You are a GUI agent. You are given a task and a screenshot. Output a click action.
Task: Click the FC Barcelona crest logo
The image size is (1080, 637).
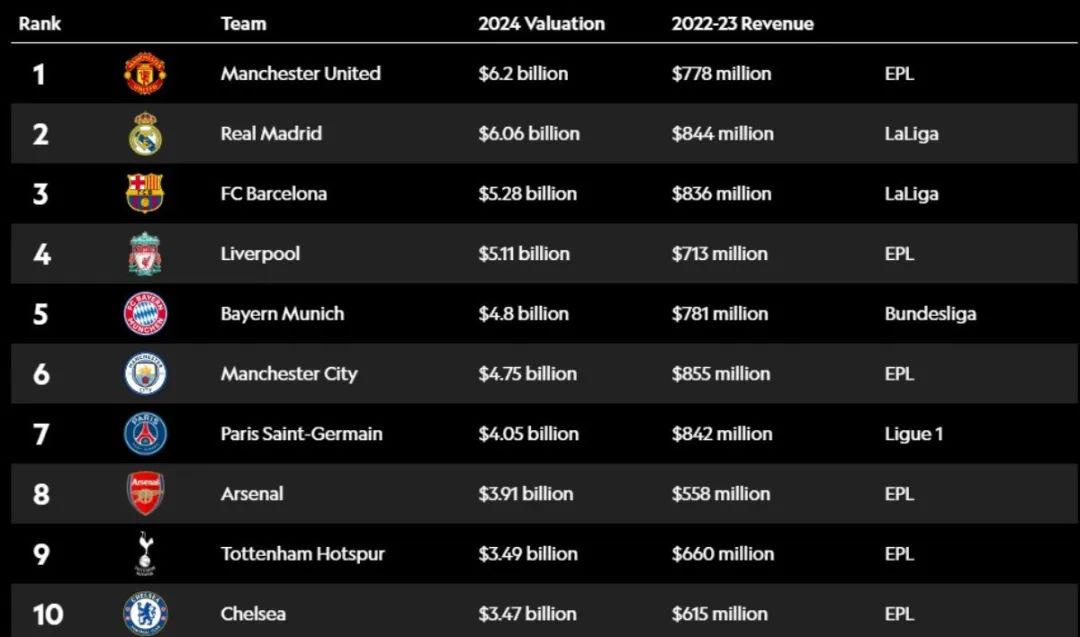click(145, 194)
